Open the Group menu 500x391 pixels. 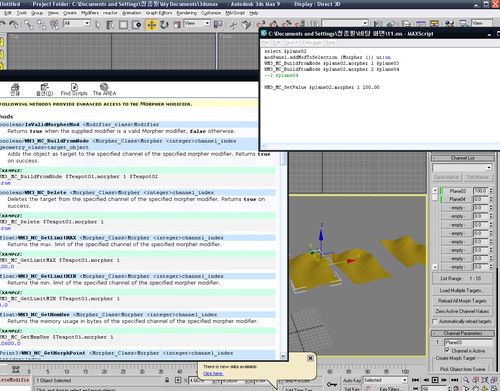37,13
